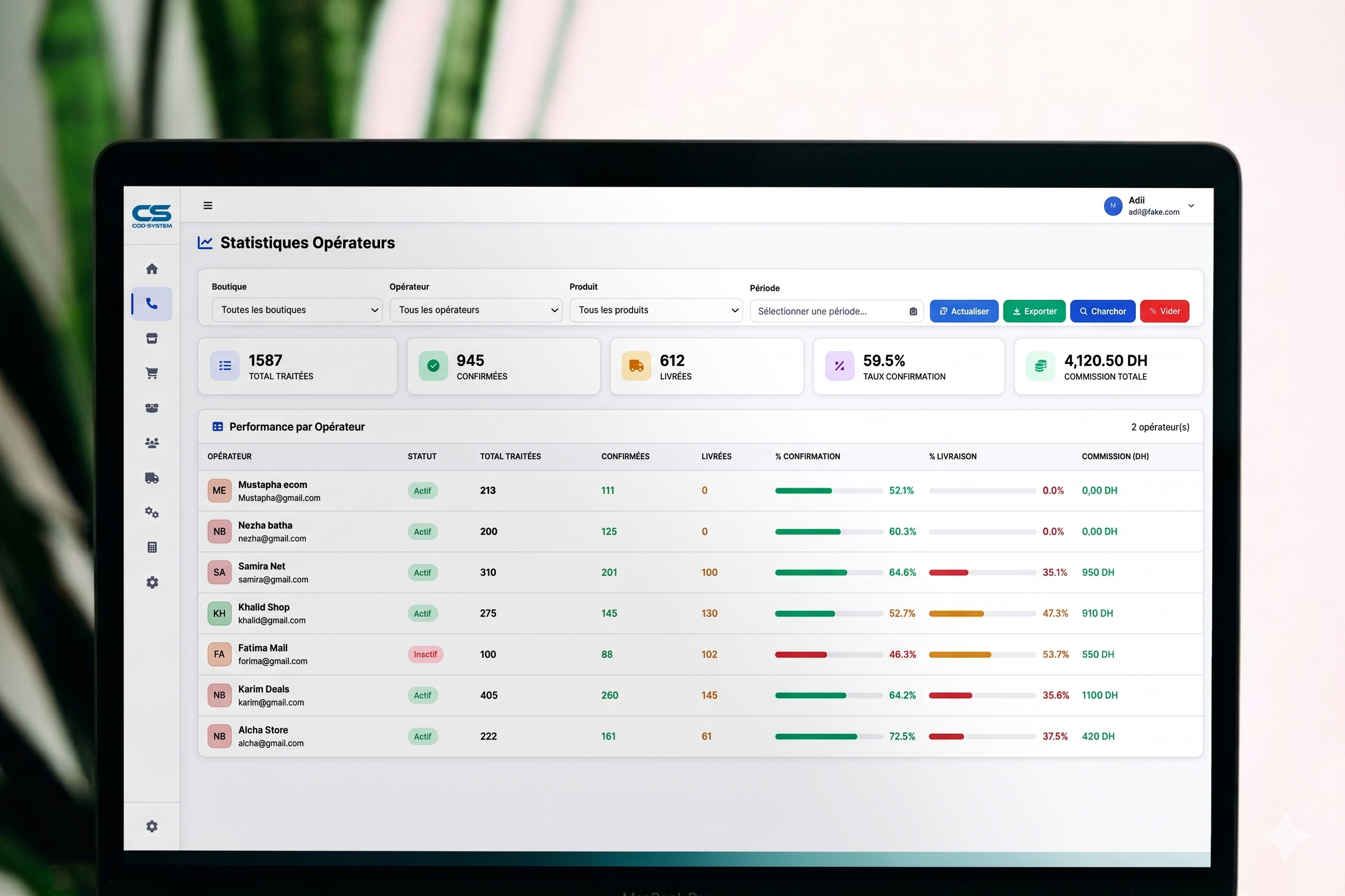
Task: Open the delivery truck icon in sidebar
Action: pos(152,478)
